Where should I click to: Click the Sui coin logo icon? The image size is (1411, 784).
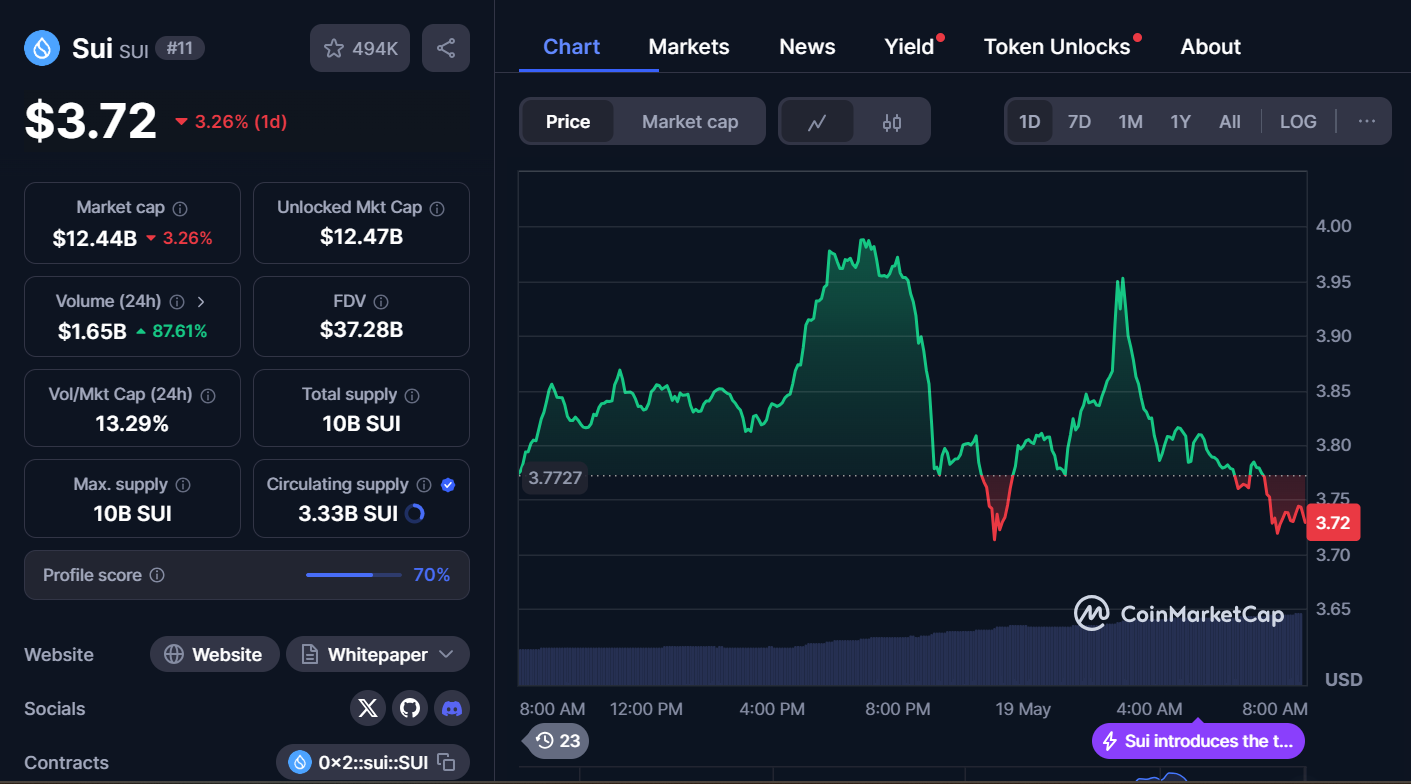tap(42, 48)
